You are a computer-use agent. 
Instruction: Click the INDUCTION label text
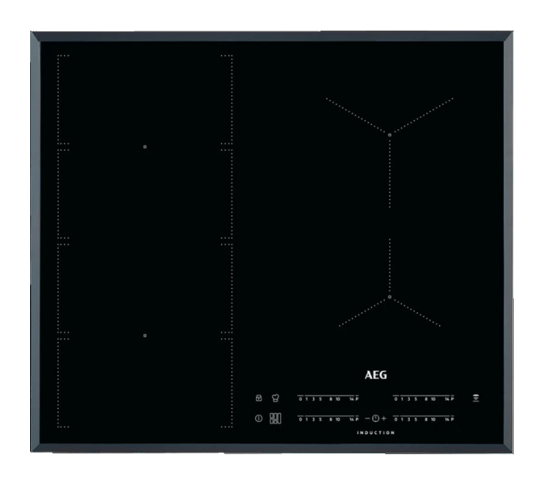click(376, 433)
